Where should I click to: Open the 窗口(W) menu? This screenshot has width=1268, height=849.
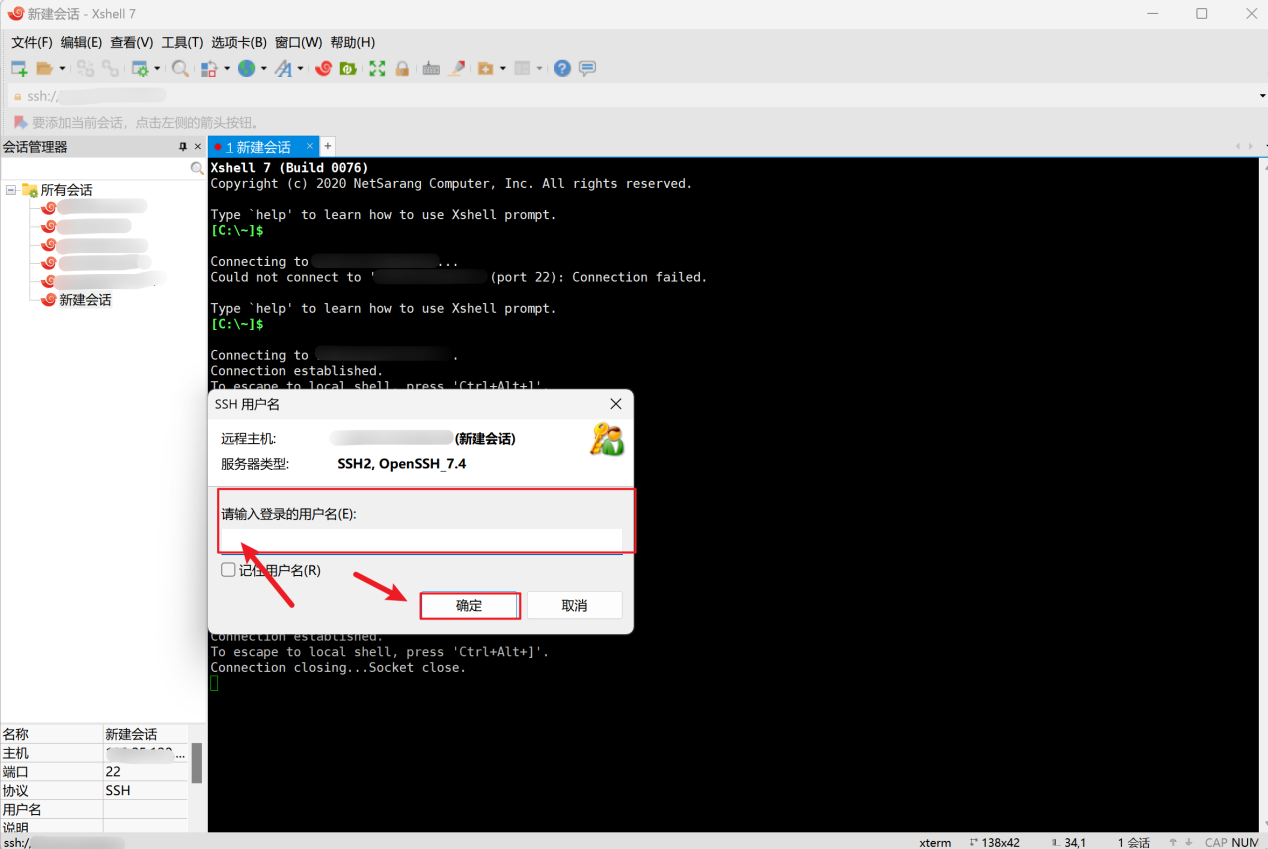[x=298, y=42]
